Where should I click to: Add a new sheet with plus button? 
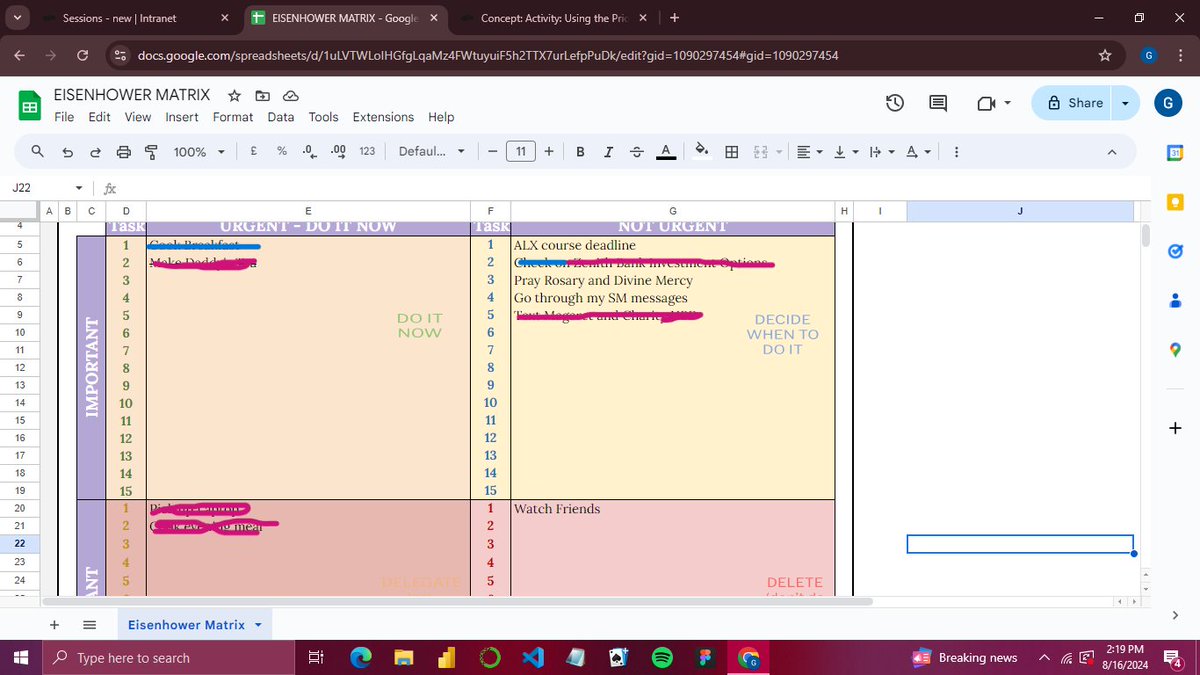55,624
